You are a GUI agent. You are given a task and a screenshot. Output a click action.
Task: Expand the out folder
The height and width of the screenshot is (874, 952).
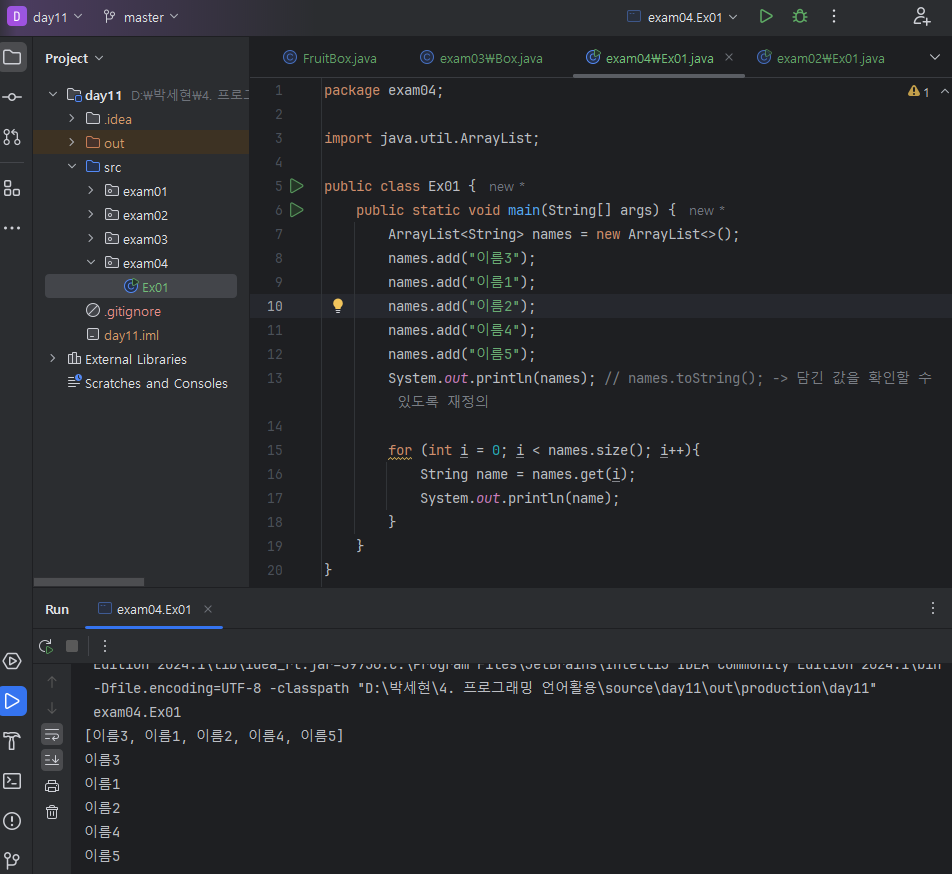coord(72,143)
